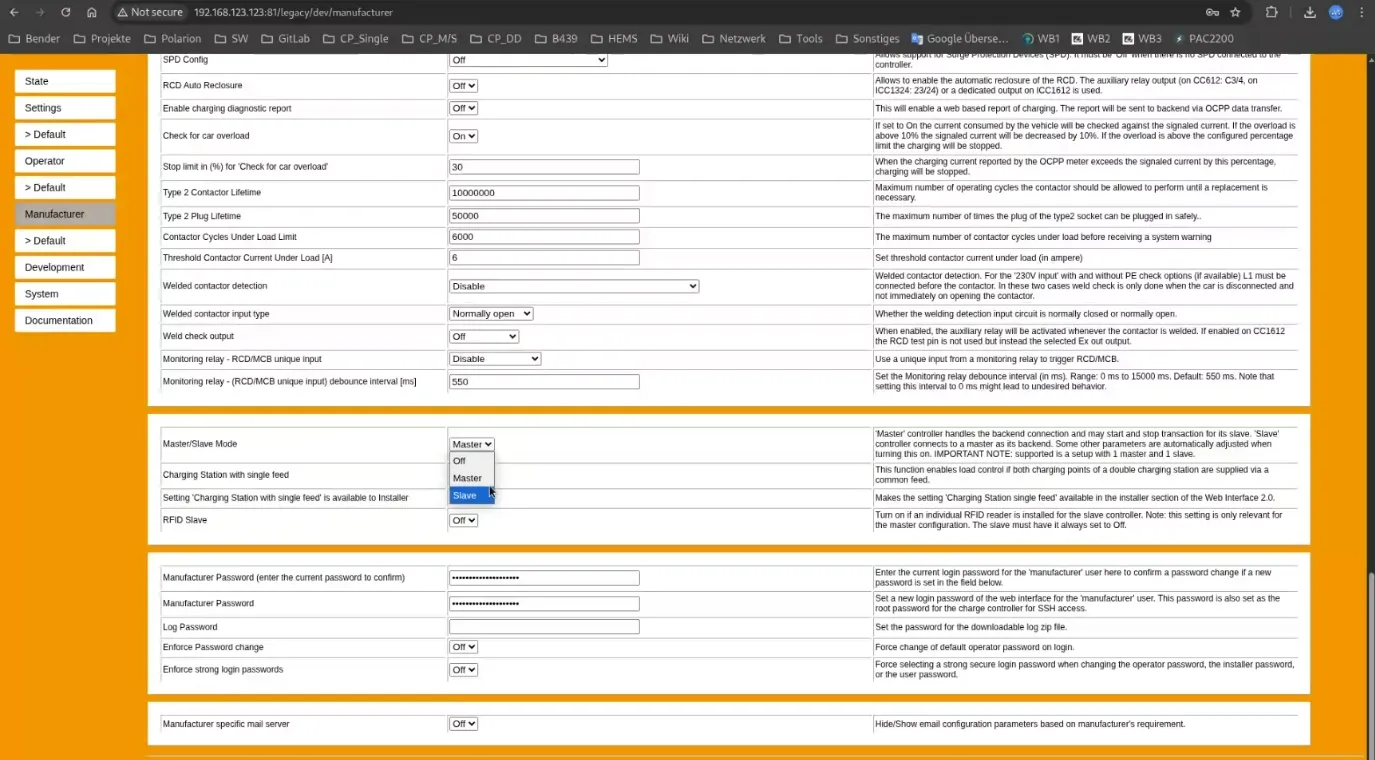Click the saved passwords key icon
The image size is (1375, 760).
point(1212,12)
